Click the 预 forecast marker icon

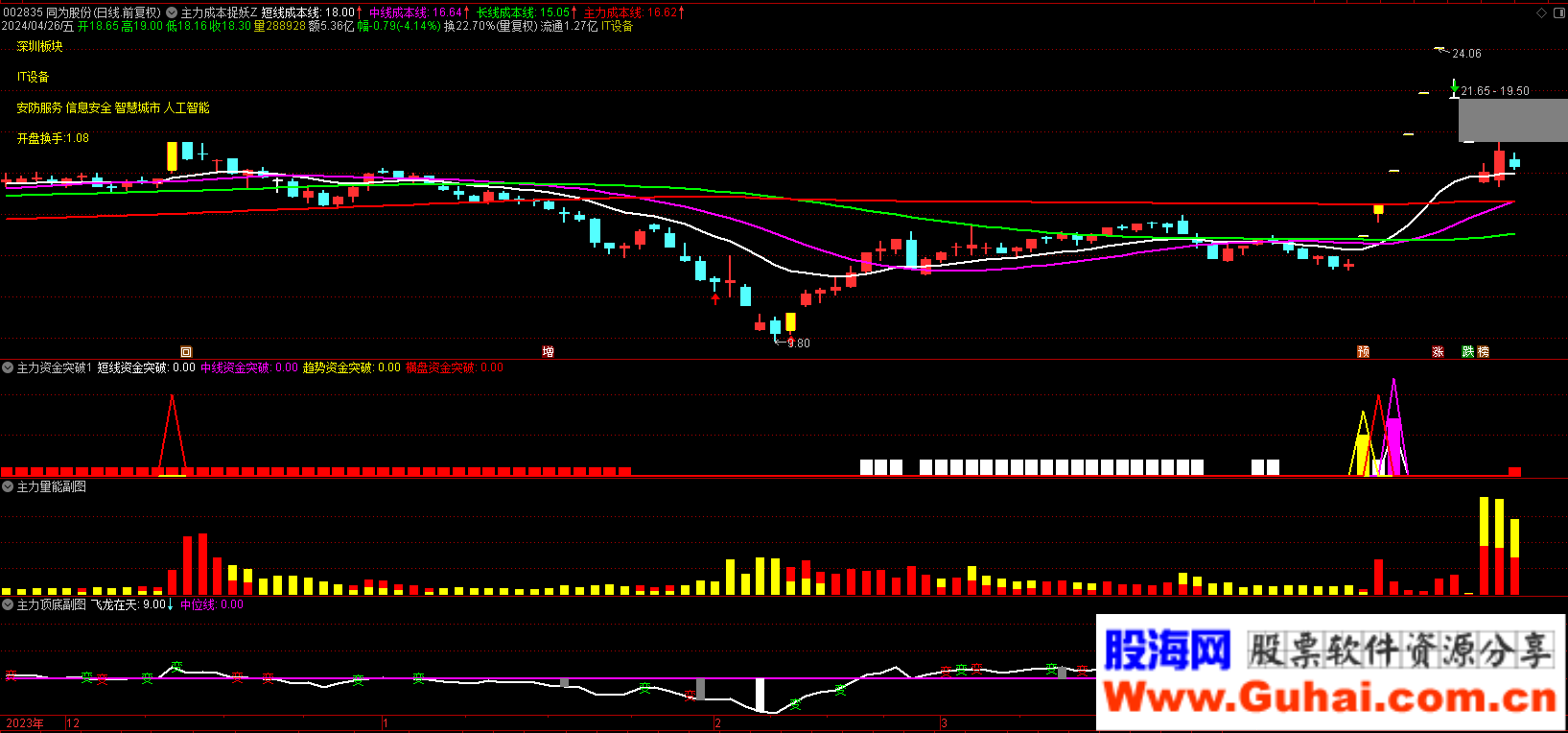click(1363, 352)
